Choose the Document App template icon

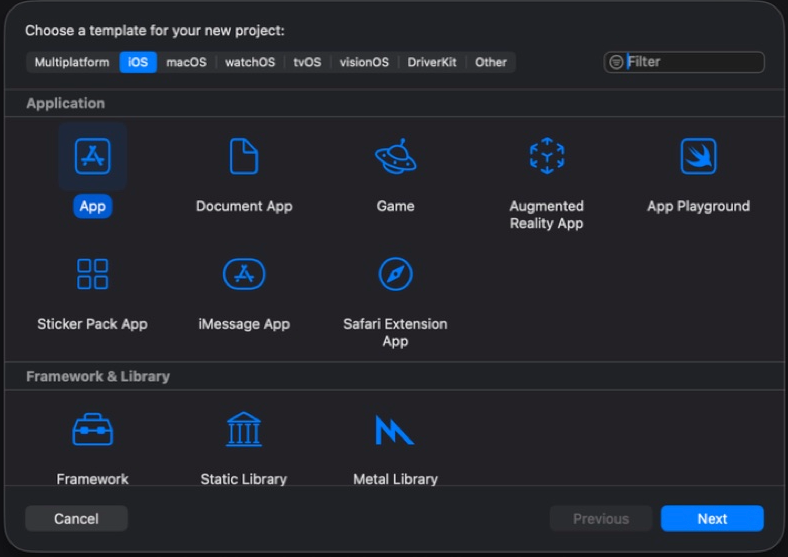pyautogui.click(x=244, y=156)
